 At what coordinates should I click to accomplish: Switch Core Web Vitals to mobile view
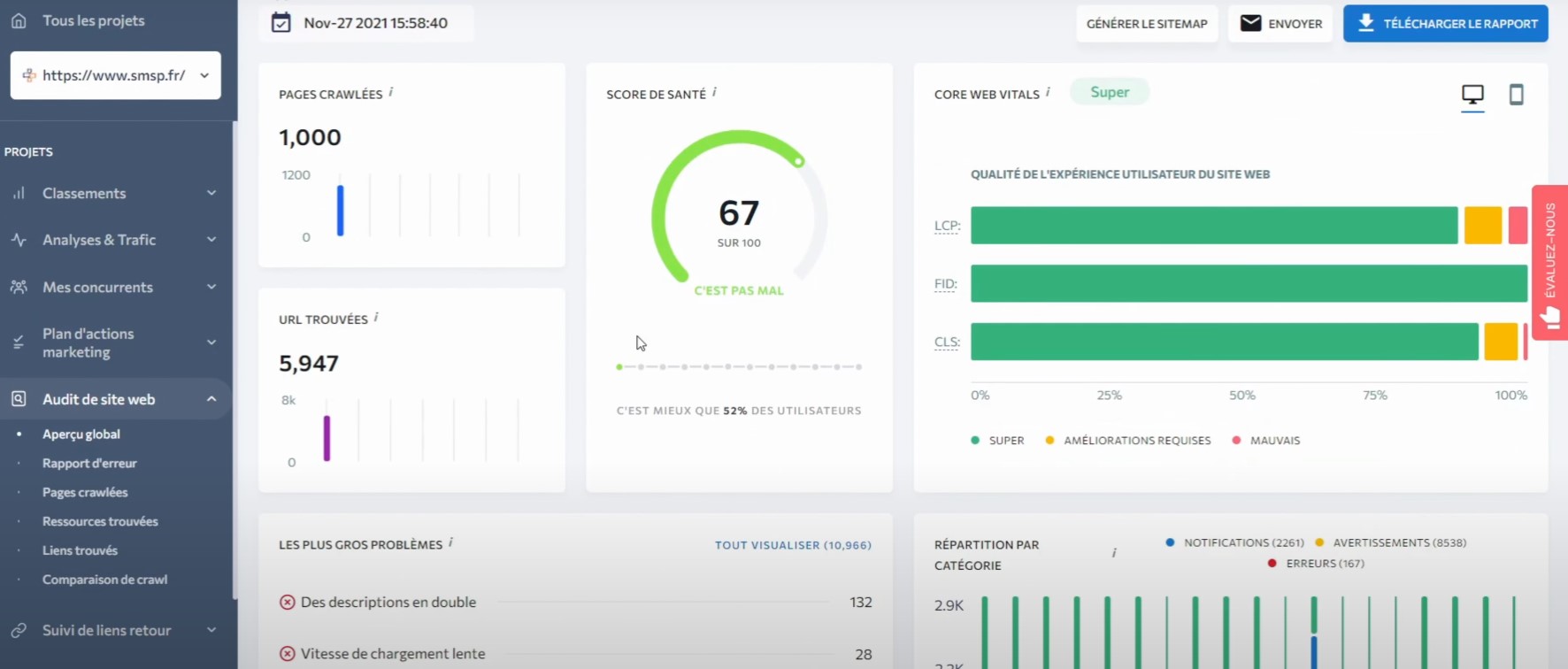click(x=1516, y=95)
